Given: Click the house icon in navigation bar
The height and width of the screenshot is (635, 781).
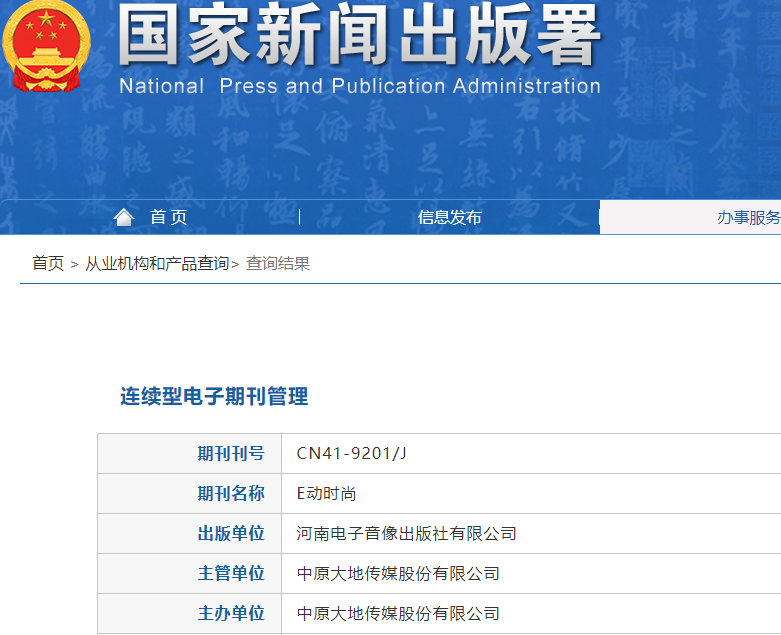Looking at the screenshot, I should 124,217.
